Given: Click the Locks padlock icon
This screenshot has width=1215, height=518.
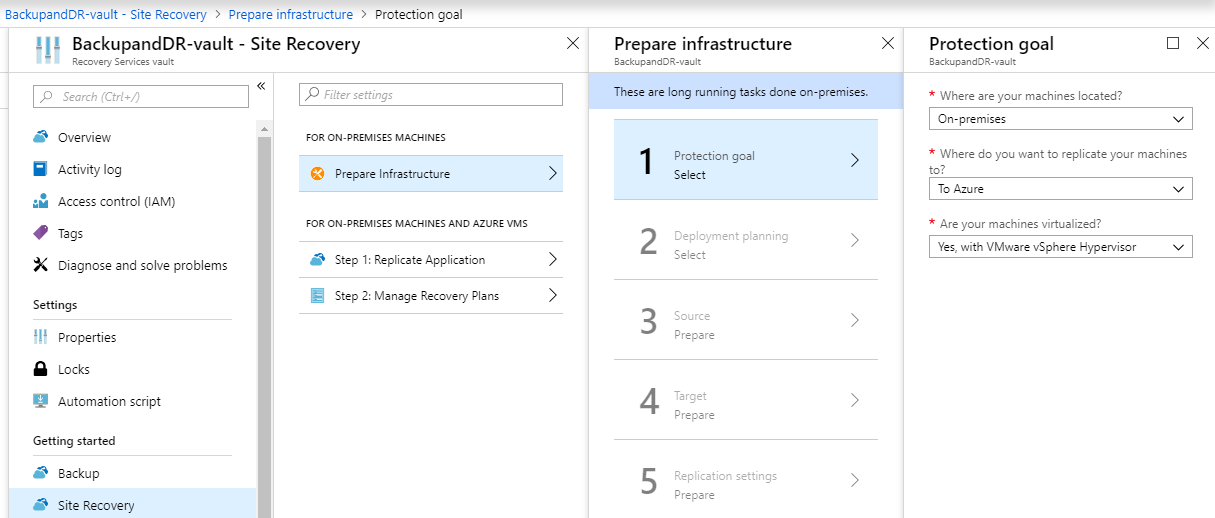Looking at the screenshot, I should pyautogui.click(x=40, y=369).
